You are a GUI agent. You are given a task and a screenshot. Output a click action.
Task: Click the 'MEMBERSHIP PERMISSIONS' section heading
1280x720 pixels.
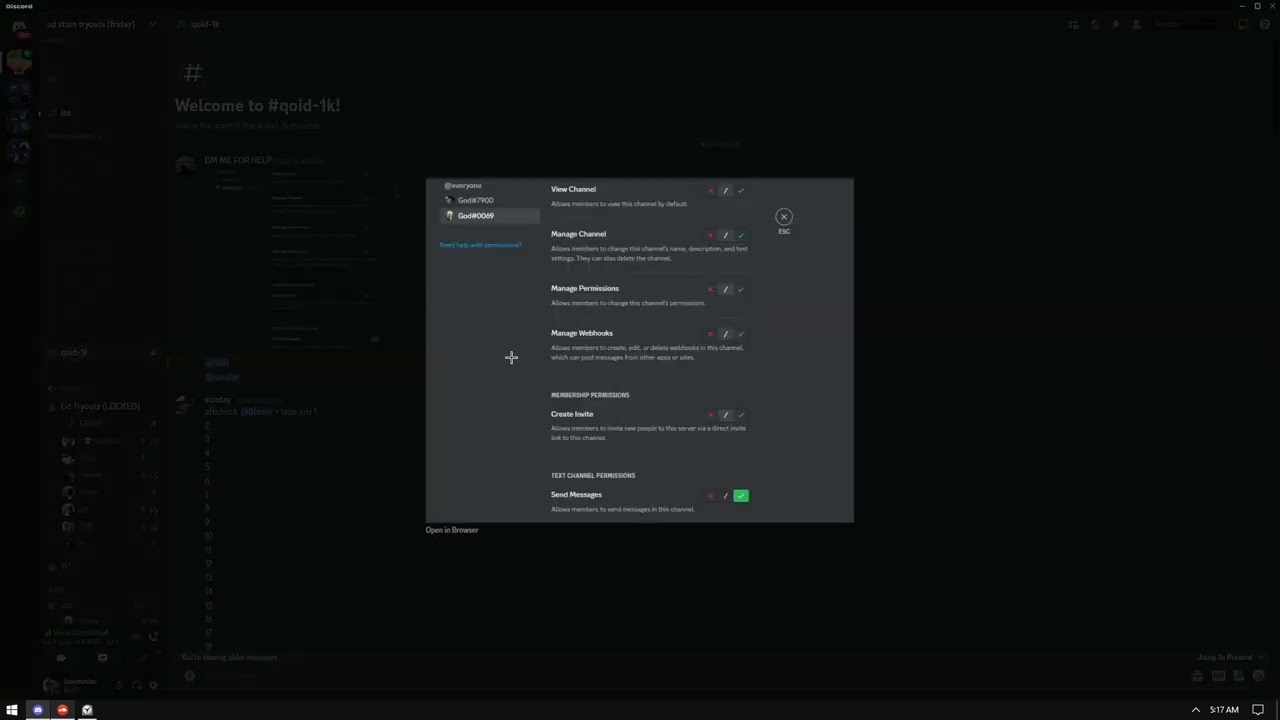point(590,395)
